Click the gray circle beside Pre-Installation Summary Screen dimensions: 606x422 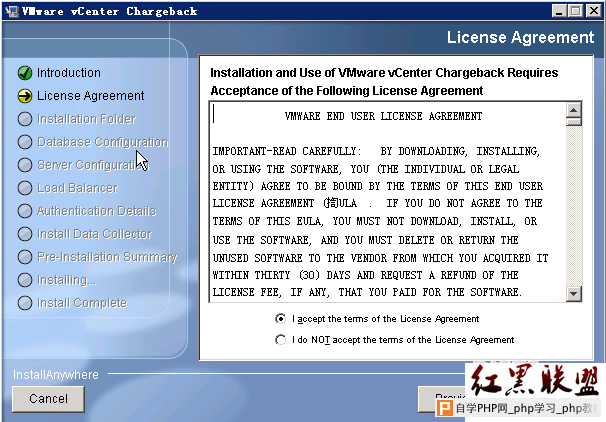[x=25, y=257]
